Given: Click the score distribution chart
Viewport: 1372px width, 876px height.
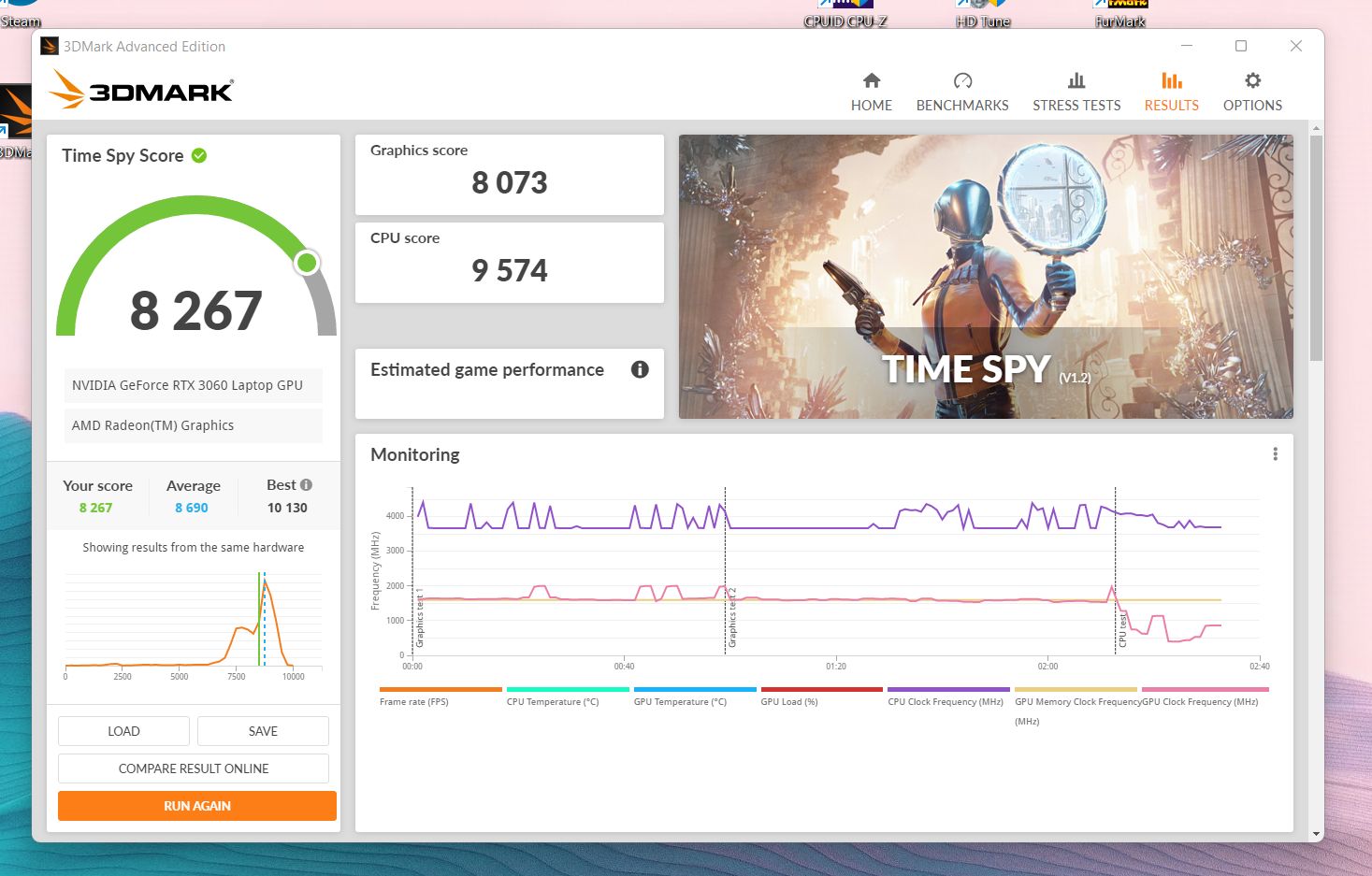Looking at the screenshot, I should [x=194, y=625].
